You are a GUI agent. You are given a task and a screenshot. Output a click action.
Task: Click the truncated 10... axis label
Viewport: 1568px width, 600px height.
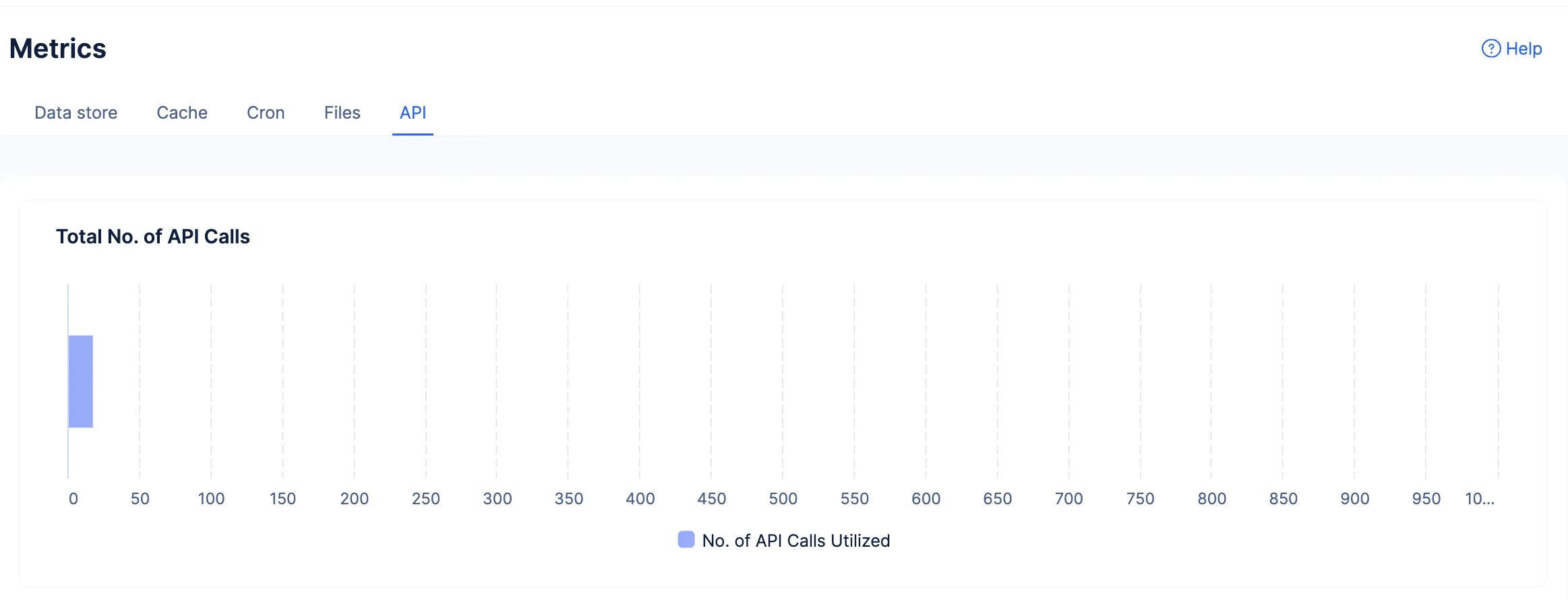tap(1480, 499)
